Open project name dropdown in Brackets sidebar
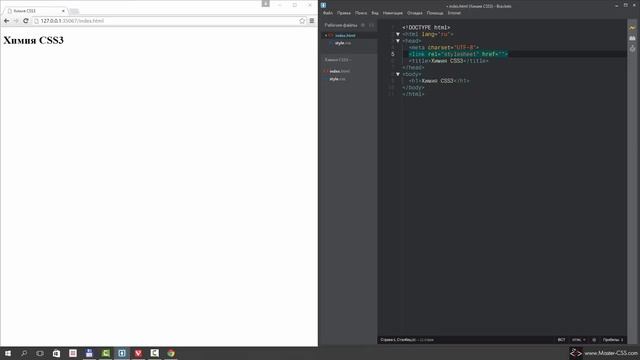Viewport: 640px width, 360px height. click(338, 60)
